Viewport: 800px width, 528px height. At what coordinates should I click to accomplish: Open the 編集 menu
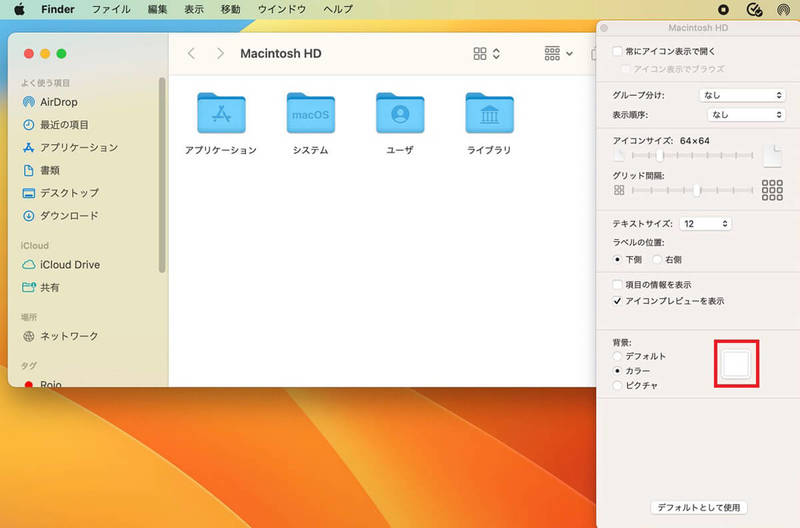157,9
